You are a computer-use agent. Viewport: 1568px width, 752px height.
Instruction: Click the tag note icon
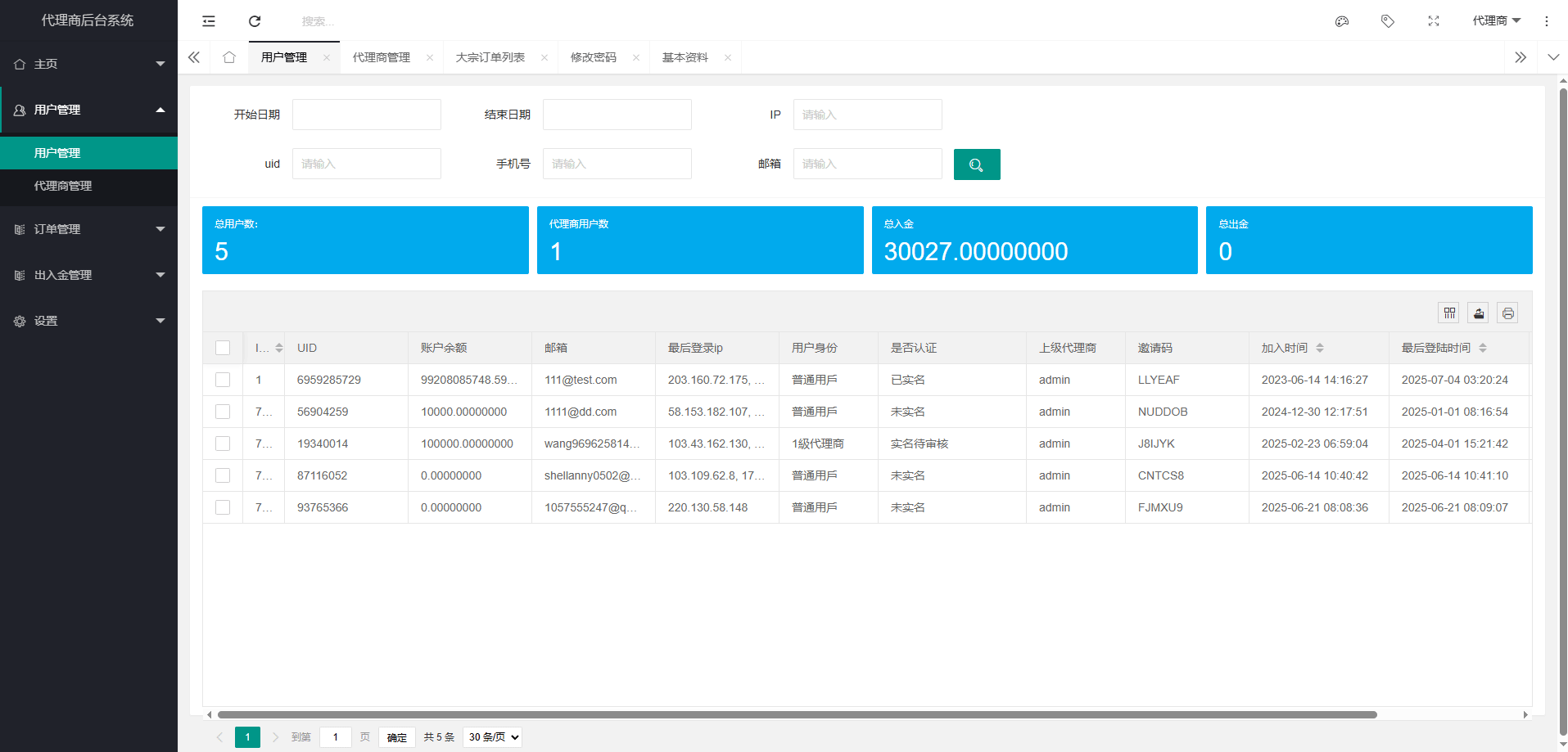coord(1388,21)
